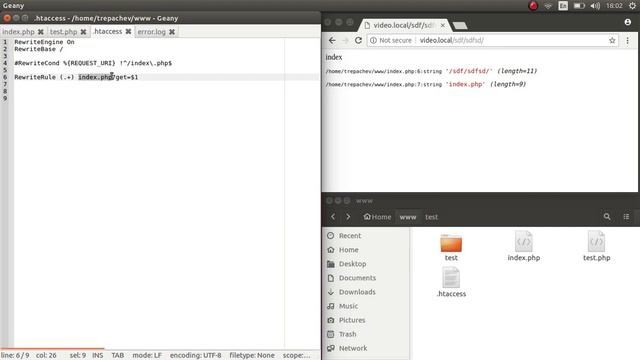
Task: Select the test folder icon
Action: 451,243
